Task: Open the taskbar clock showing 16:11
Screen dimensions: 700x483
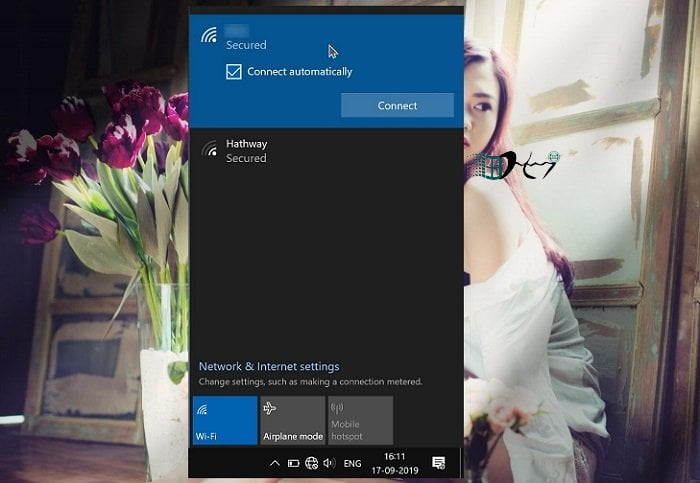Action: click(x=396, y=464)
